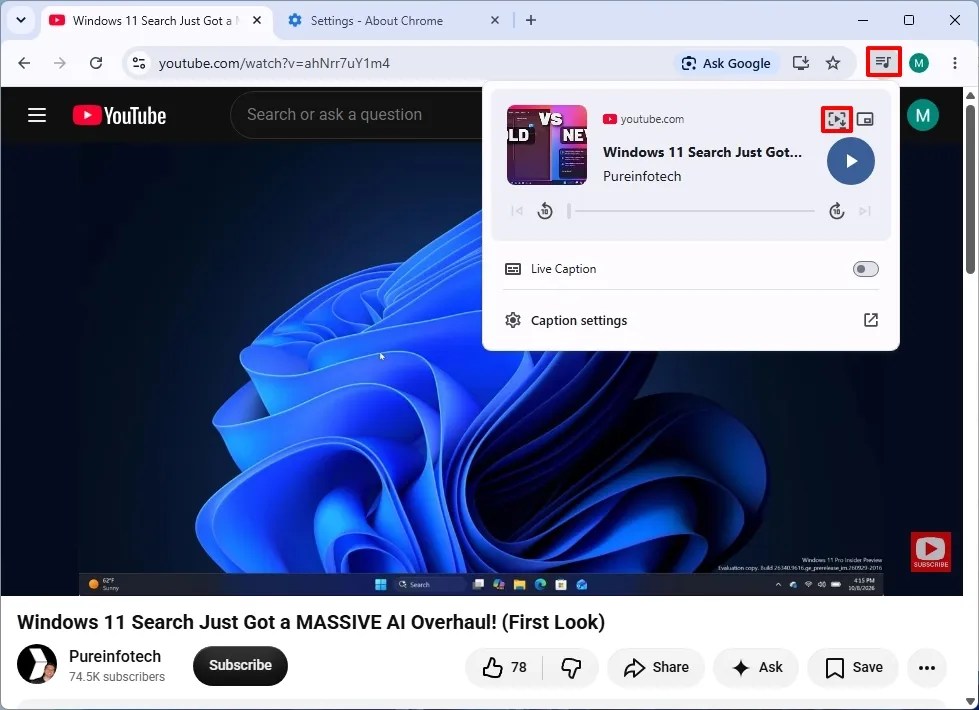Enter picture-in-picture from media popup
Screen dimensions: 979x710
pos(865,119)
